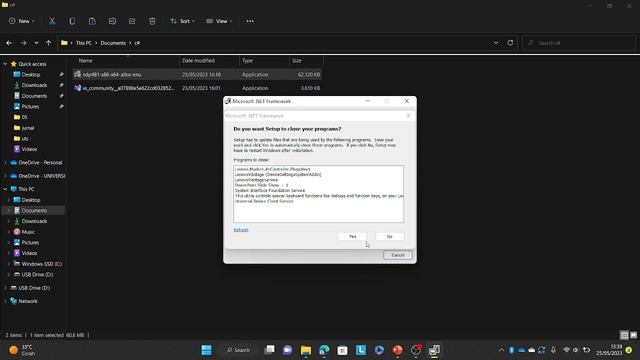Click This PC in the address breadcrumb

pyautogui.click(x=84, y=43)
